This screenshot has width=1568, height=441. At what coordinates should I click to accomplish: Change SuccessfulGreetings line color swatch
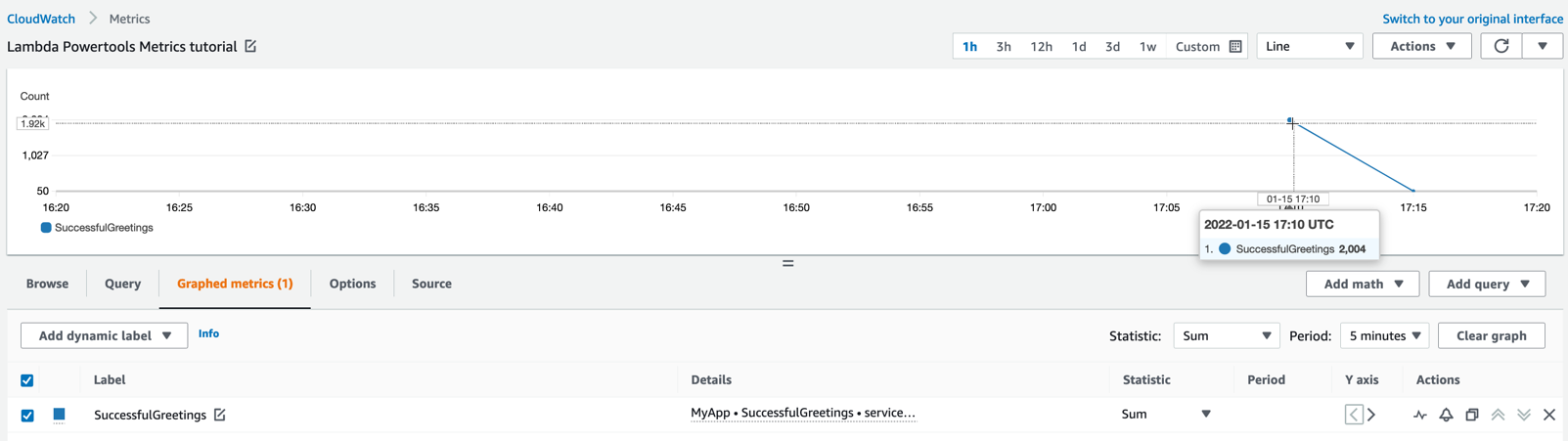pos(59,415)
